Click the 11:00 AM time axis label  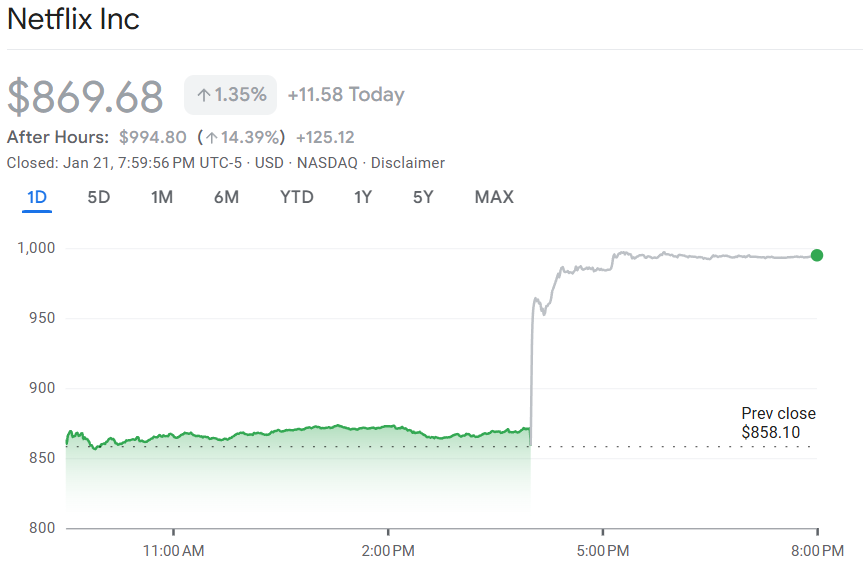coord(173,550)
